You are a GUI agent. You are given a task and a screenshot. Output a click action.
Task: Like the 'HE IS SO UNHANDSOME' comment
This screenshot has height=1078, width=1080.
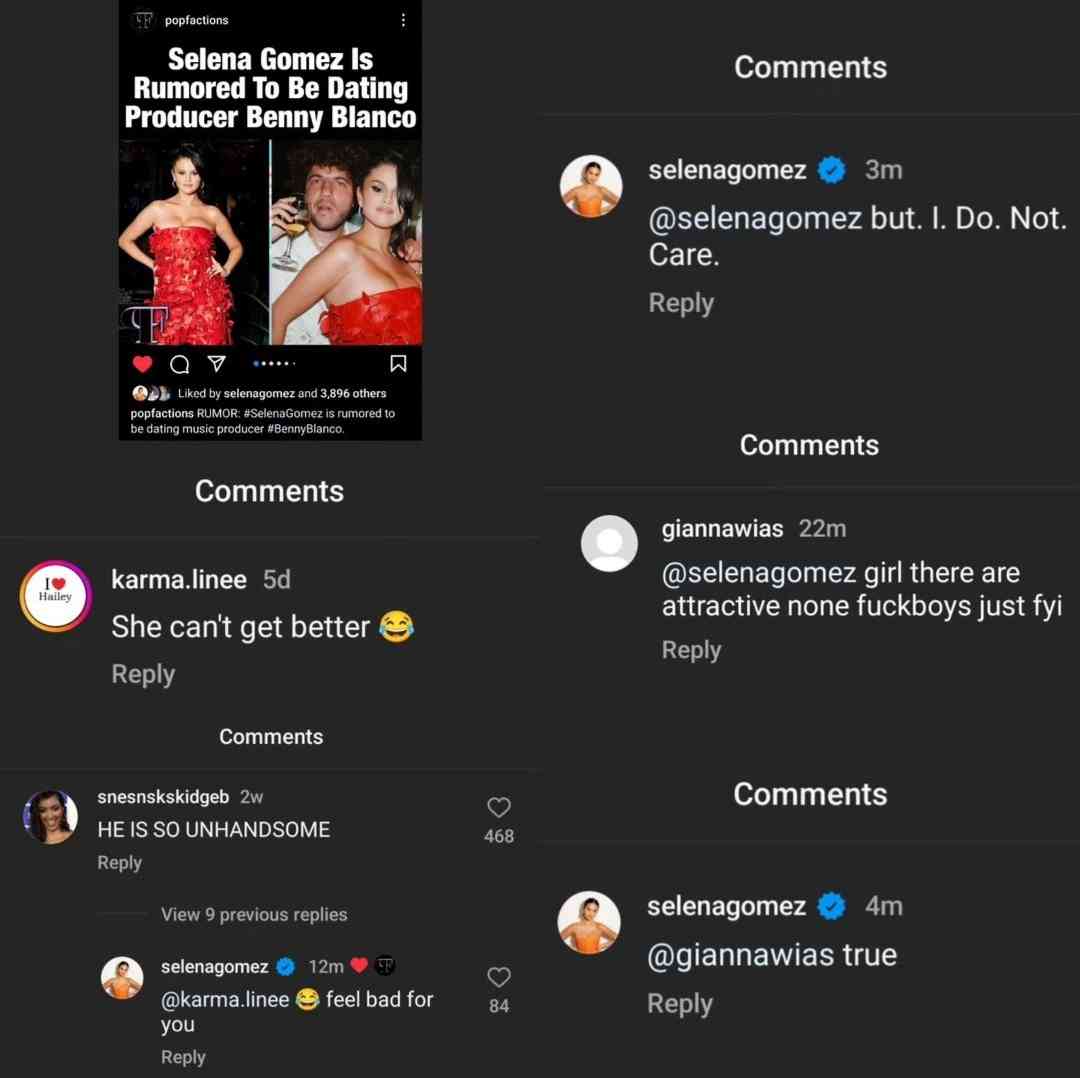tap(498, 808)
